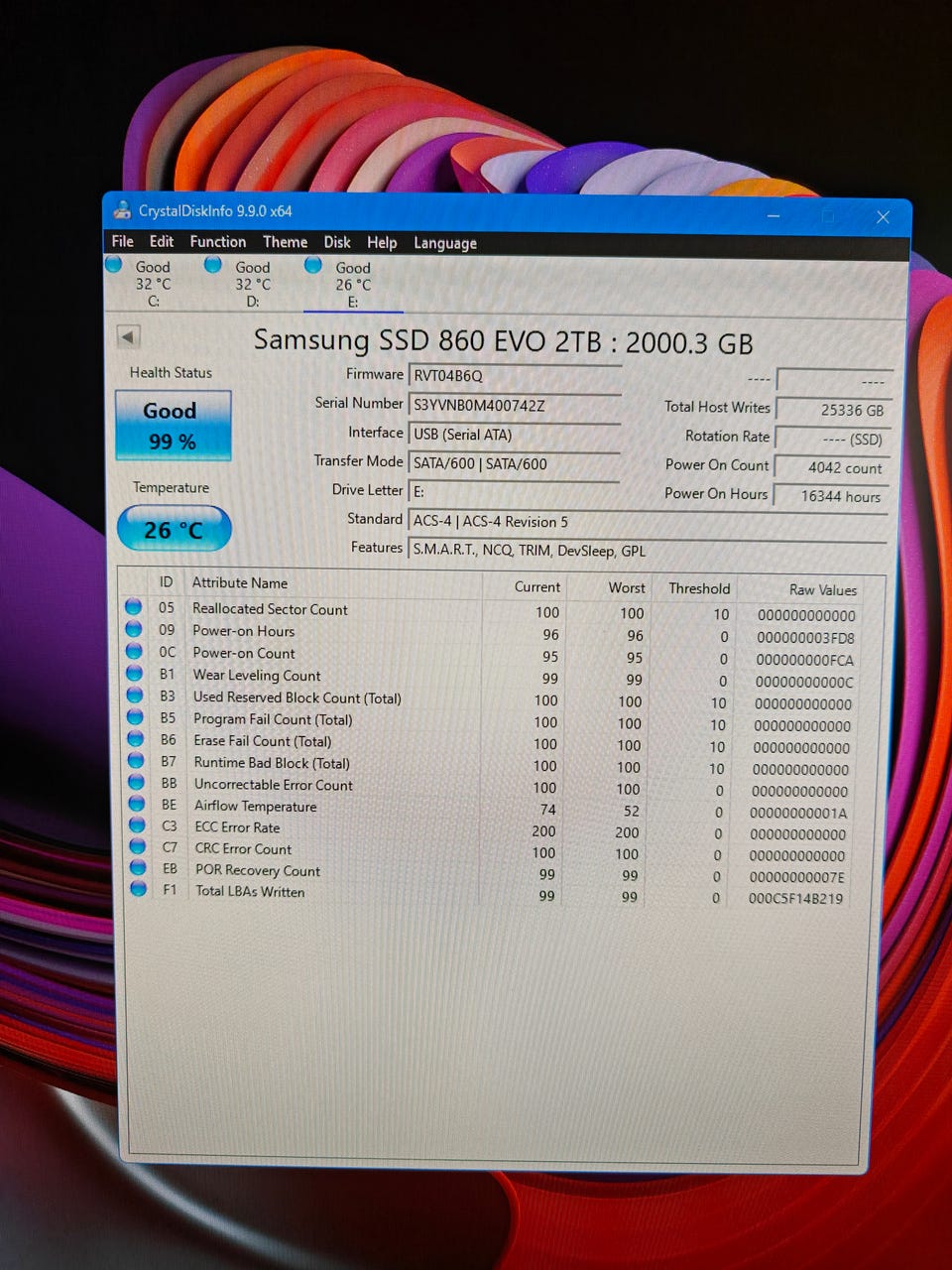
Task: Click the status icon for Power-on Hours row
Action: 134,629
